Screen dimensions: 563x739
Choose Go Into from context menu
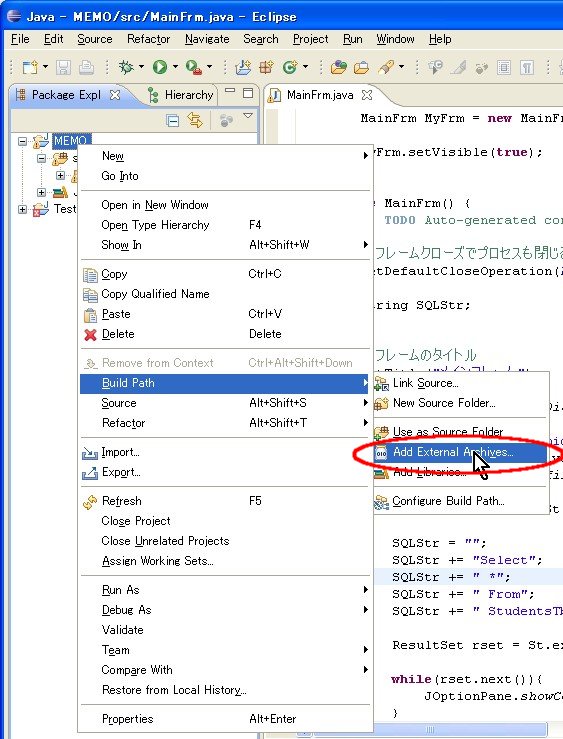click(225, 176)
